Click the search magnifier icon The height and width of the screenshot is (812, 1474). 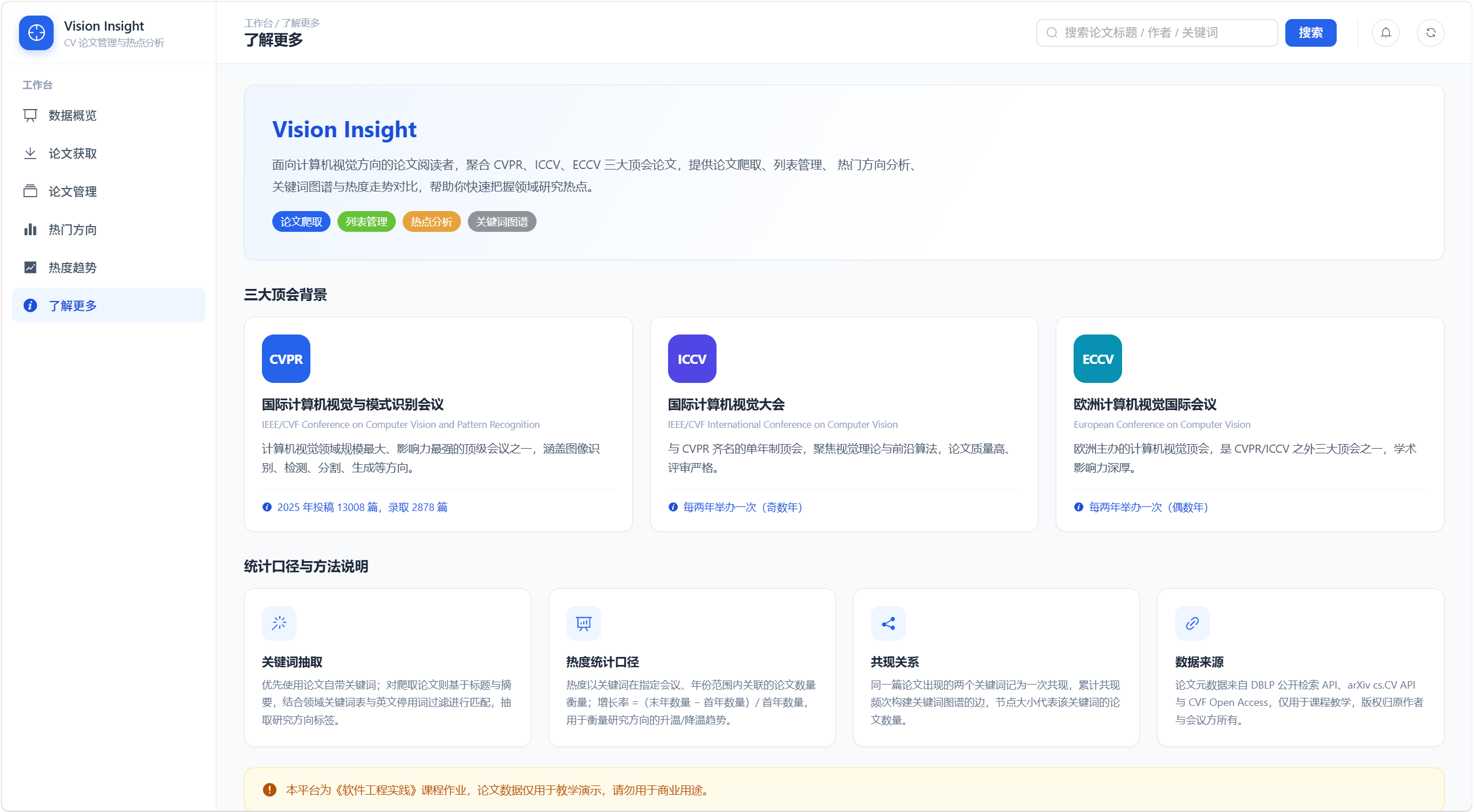pos(1051,33)
